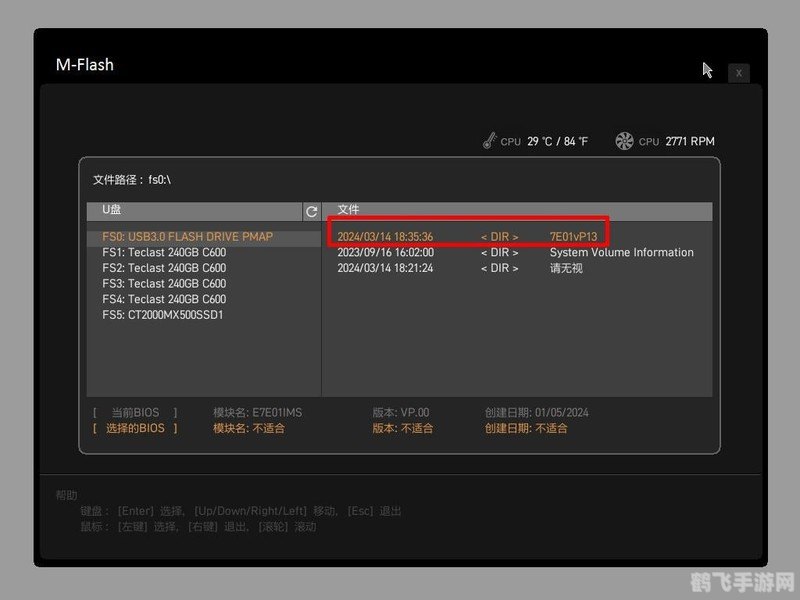The image size is (800, 600).
Task: Click the 选择的BIOS info row label
Action: (135, 428)
